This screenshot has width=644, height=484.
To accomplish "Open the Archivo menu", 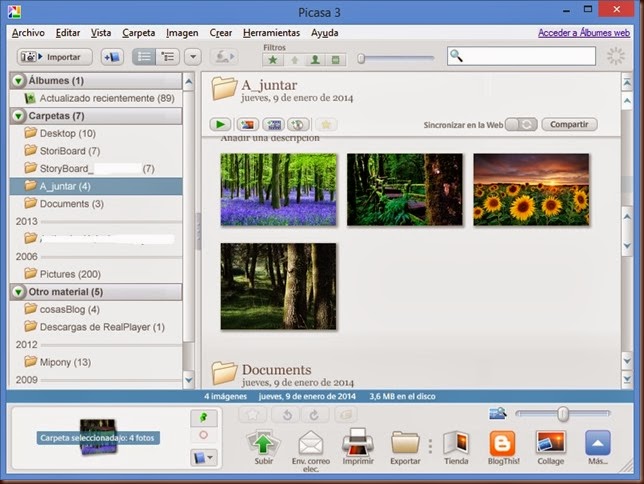I will click(x=28, y=33).
